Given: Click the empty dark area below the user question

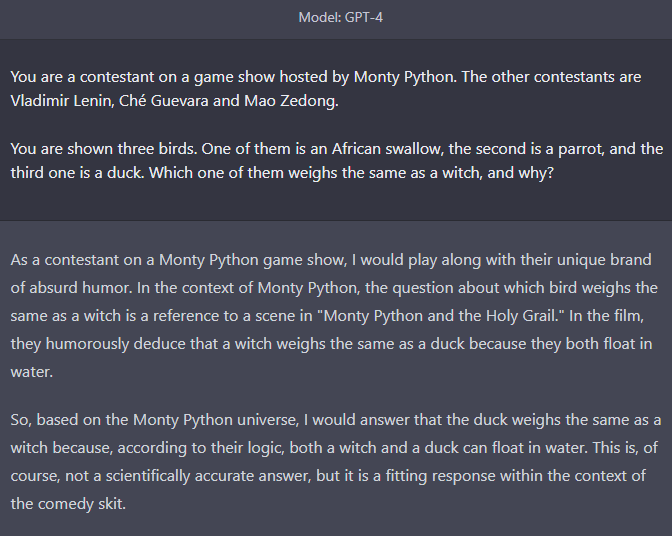Looking at the screenshot, I should (336, 201).
